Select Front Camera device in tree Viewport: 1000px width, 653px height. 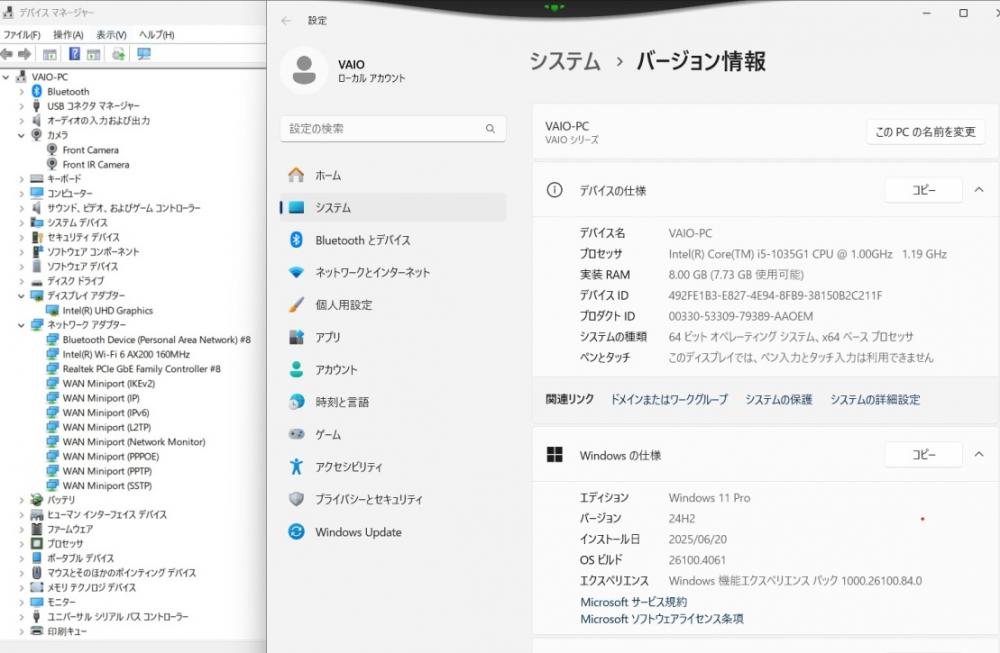coord(91,150)
